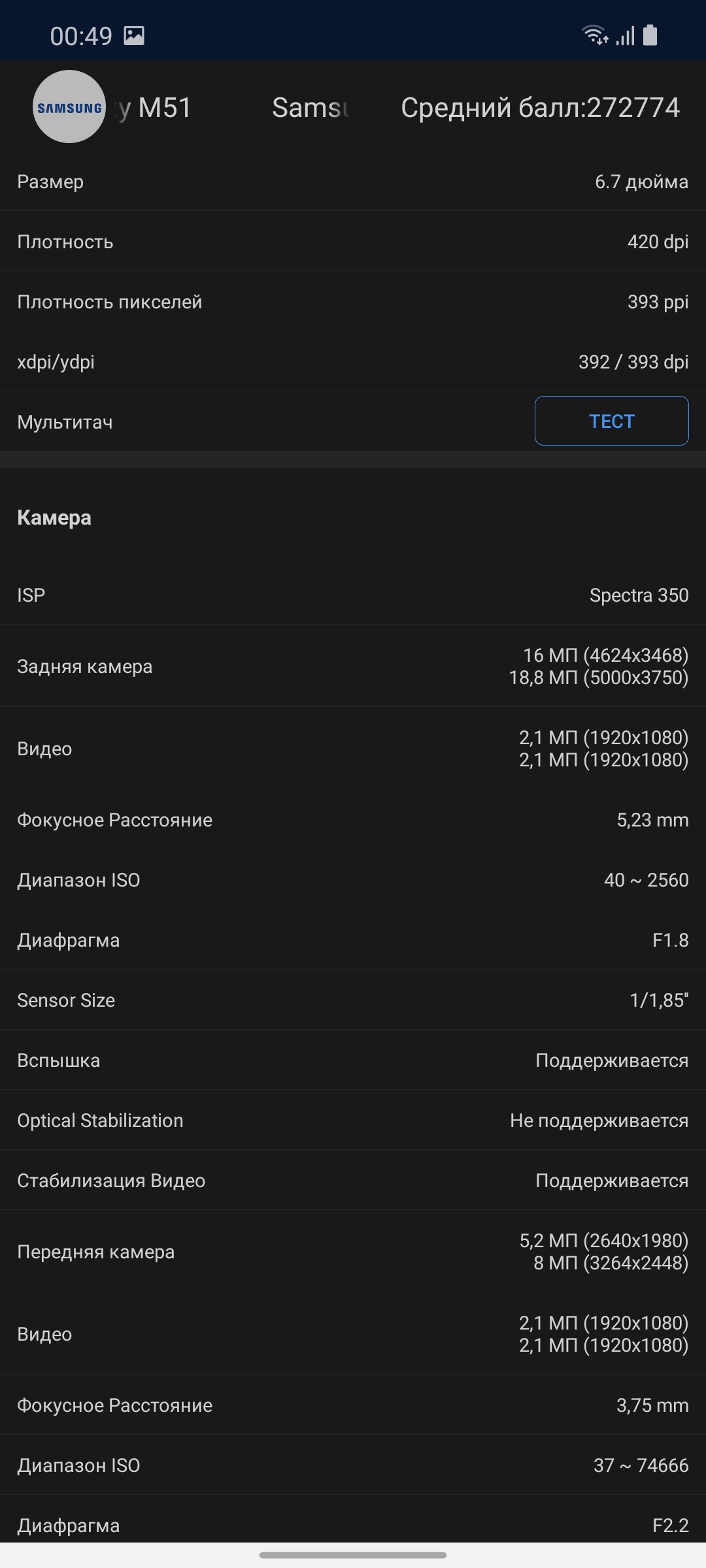Tap the Samsung logo icon
This screenshot has height=1568, width=706.
click(x=69, y=107)
